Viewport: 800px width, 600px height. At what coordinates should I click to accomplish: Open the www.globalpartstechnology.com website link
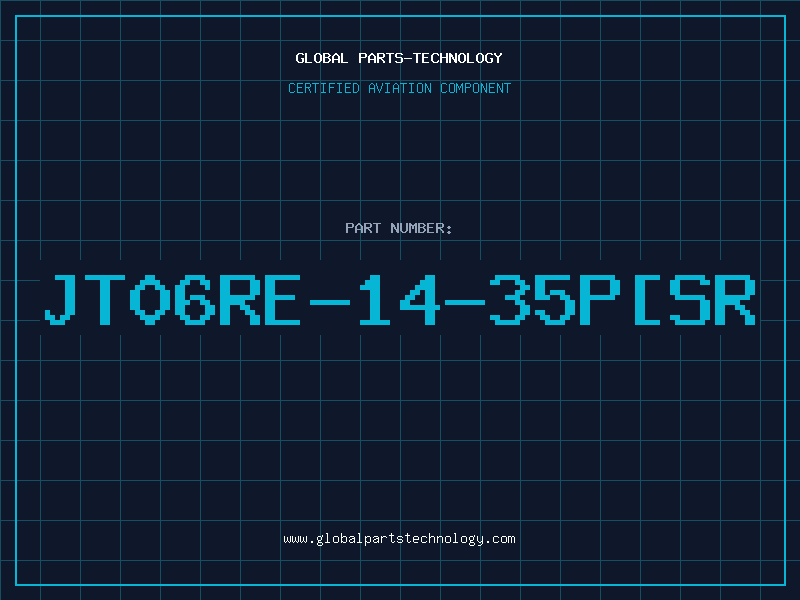coord(399,539)
